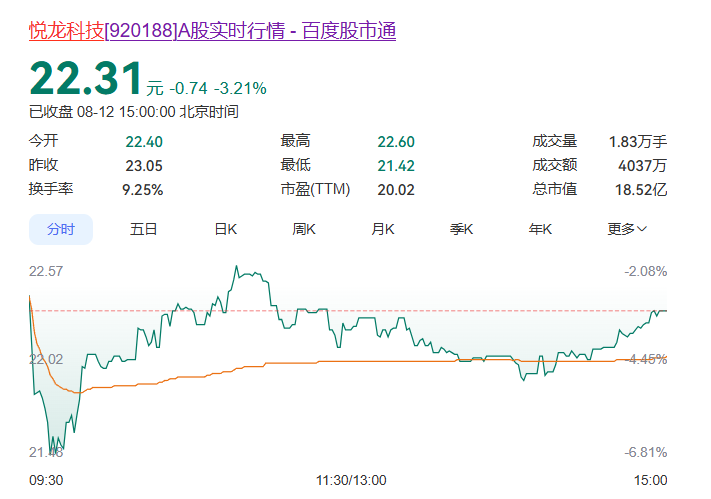The width and height of the screenshot is (711, 499).
Task: Click the 22.02 price axis label
Action: (x=46, y=359)
